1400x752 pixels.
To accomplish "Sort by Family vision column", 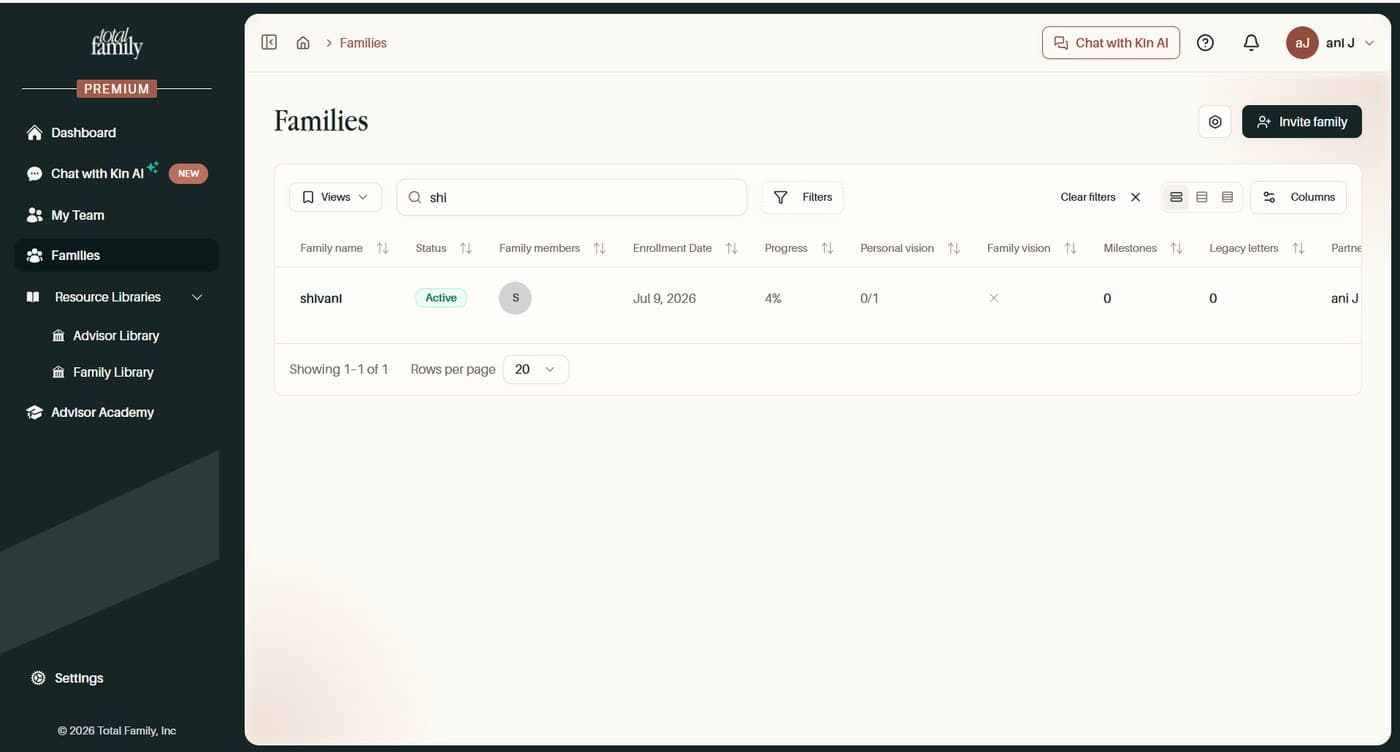I will pyautogui.click(x=1070, y=248).
